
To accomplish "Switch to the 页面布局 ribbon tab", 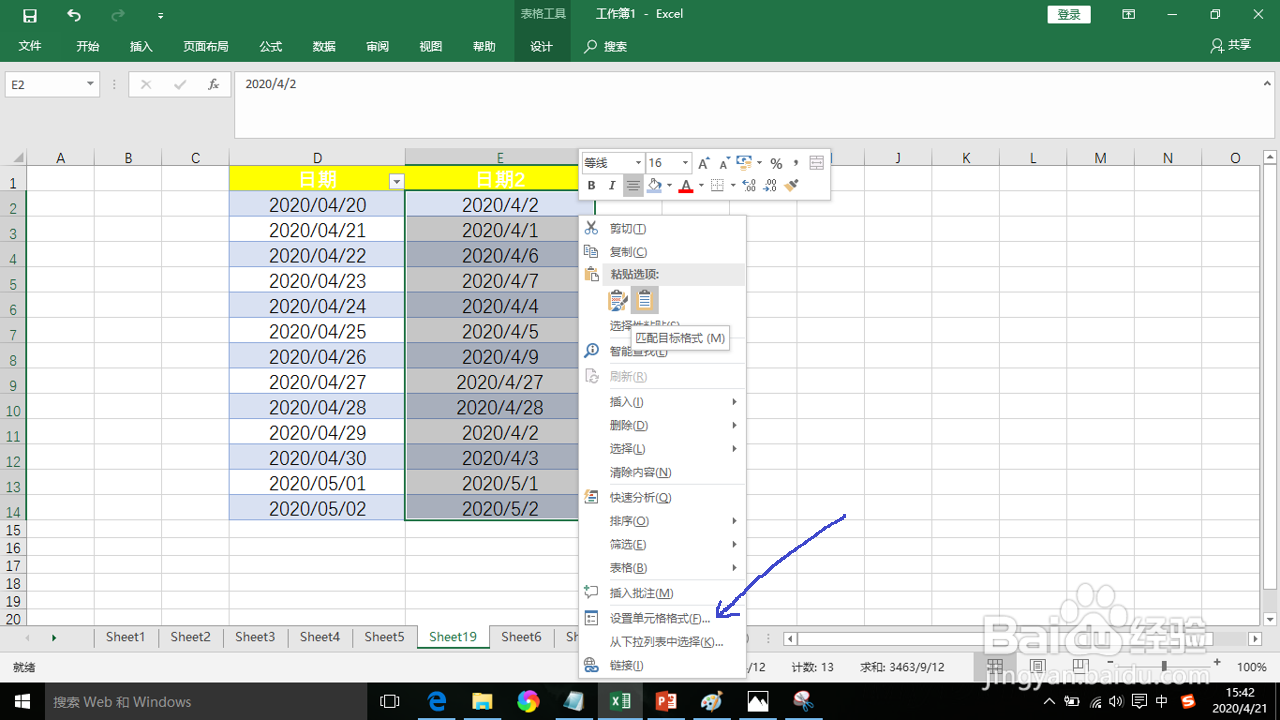I will [x=206, y=46].
